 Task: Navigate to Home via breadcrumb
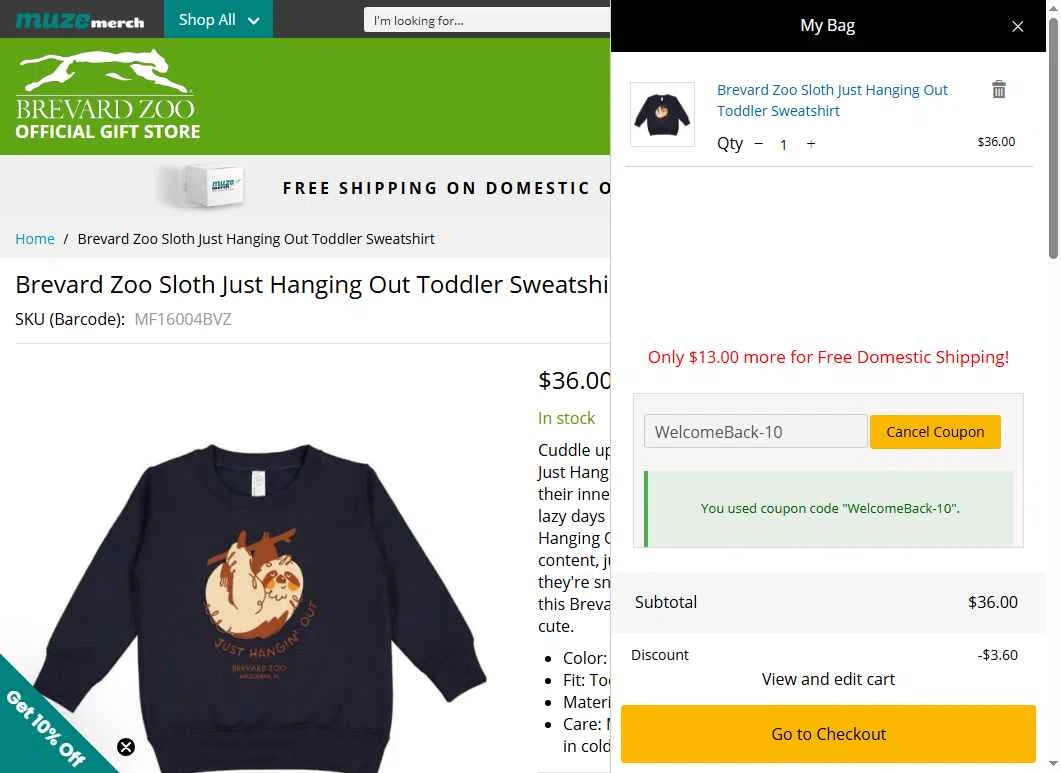click(x=35, y=239)
